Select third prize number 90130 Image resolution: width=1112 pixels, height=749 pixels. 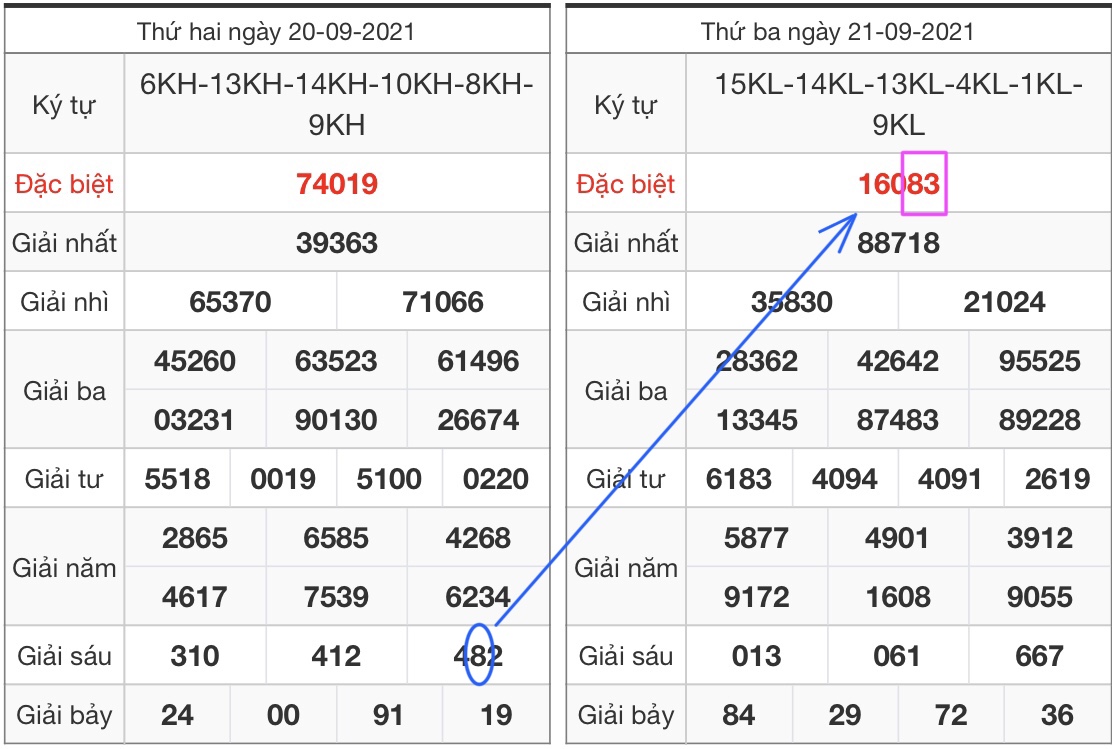(x=336, y=419)
